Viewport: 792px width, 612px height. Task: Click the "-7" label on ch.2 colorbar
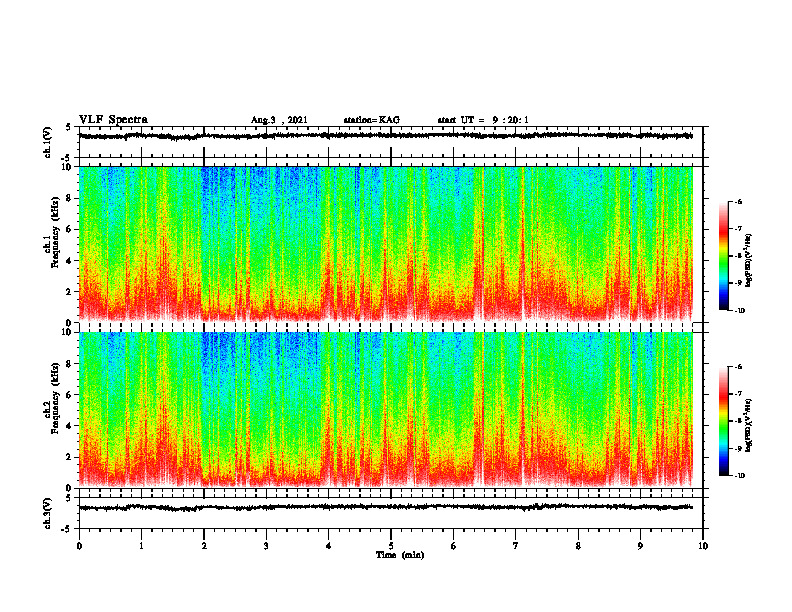738,394
